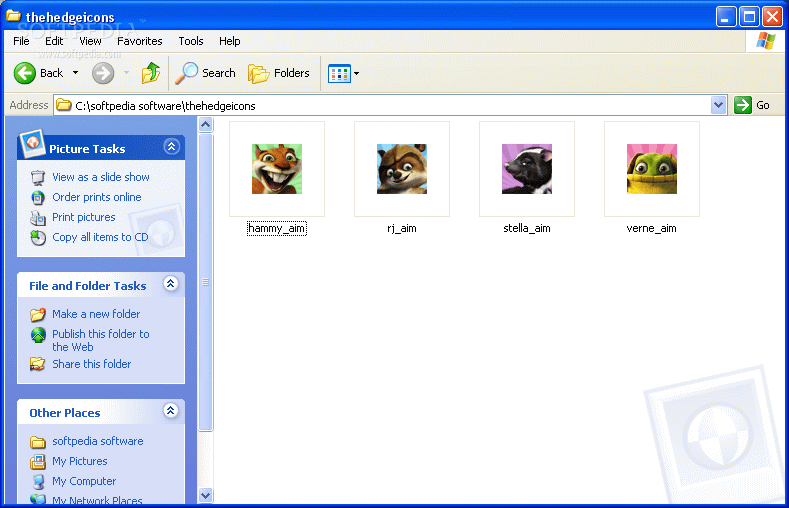Click the sidebar vertical scrollbar thumb
The height and width of the screenshot is (508, 789).
pos(205,282)
